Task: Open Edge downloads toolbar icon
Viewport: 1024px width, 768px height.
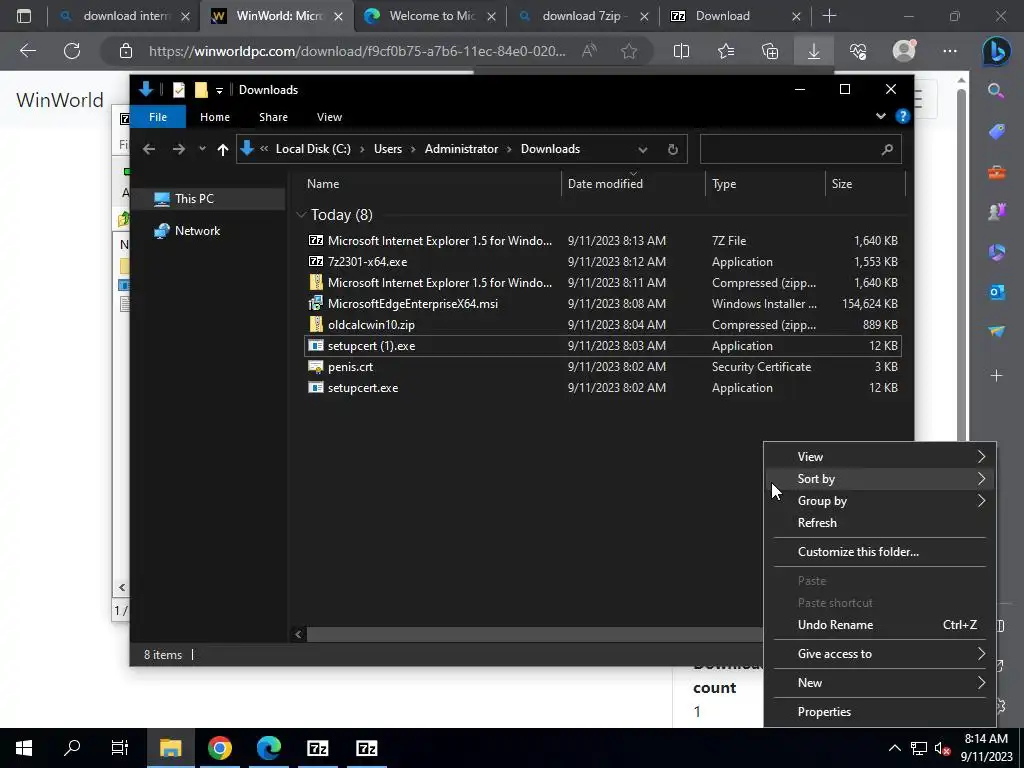Action: tap(814, 51)
